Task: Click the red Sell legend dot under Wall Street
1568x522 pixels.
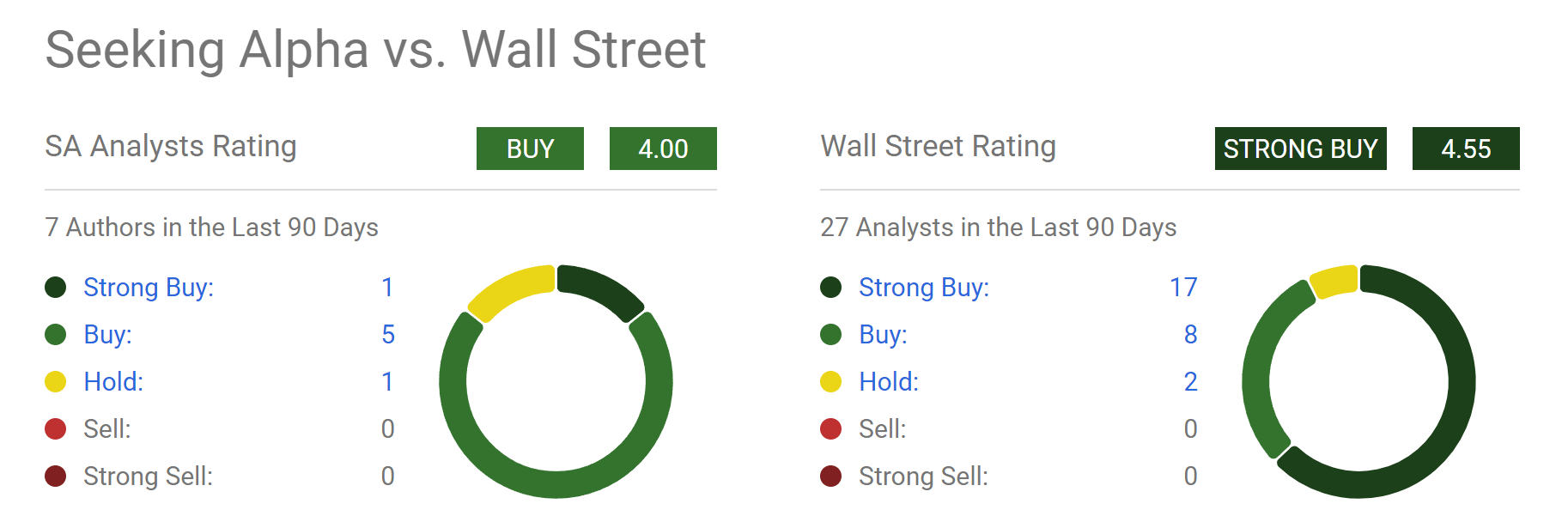Action: pyautogui.click(x=831, y=429)
